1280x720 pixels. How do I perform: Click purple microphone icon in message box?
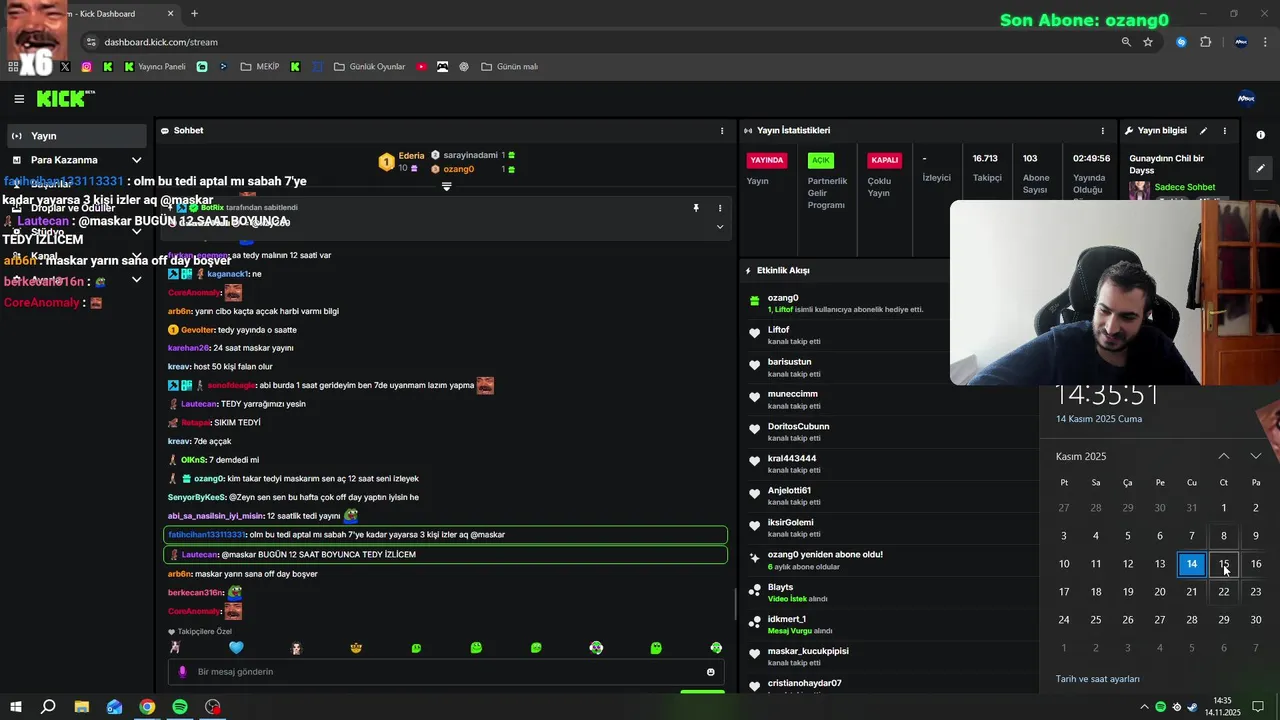182,672
